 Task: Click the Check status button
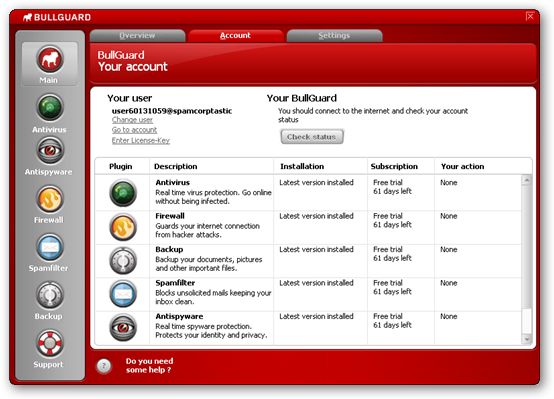(312, 137)
